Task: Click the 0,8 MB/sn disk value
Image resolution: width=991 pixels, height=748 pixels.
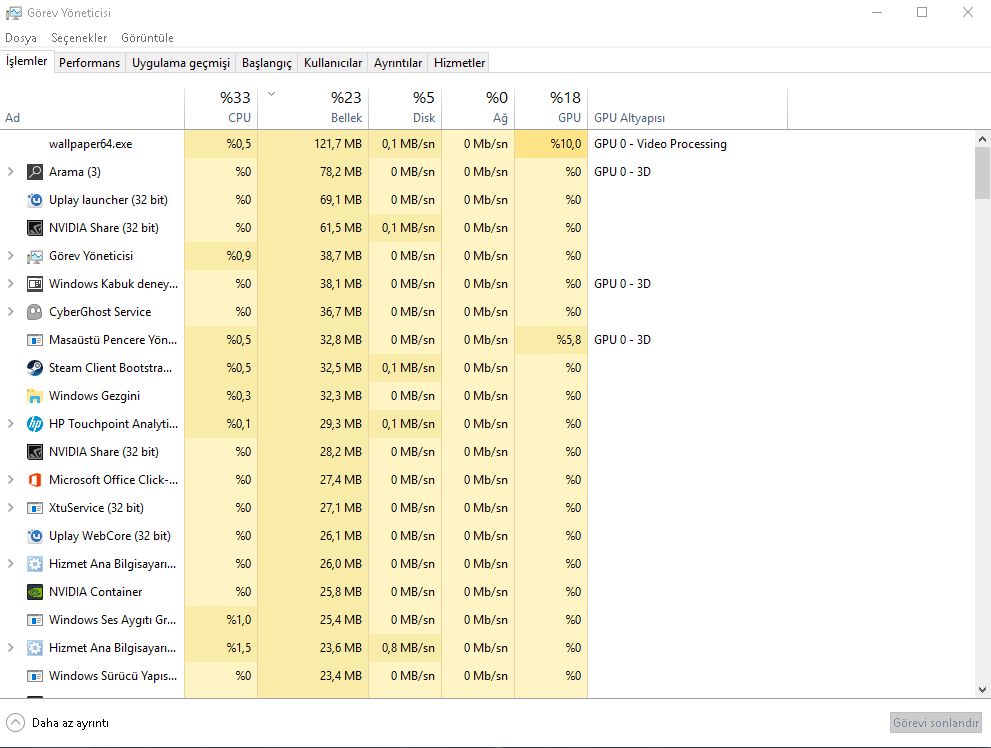Action: [x=408, y=648]
